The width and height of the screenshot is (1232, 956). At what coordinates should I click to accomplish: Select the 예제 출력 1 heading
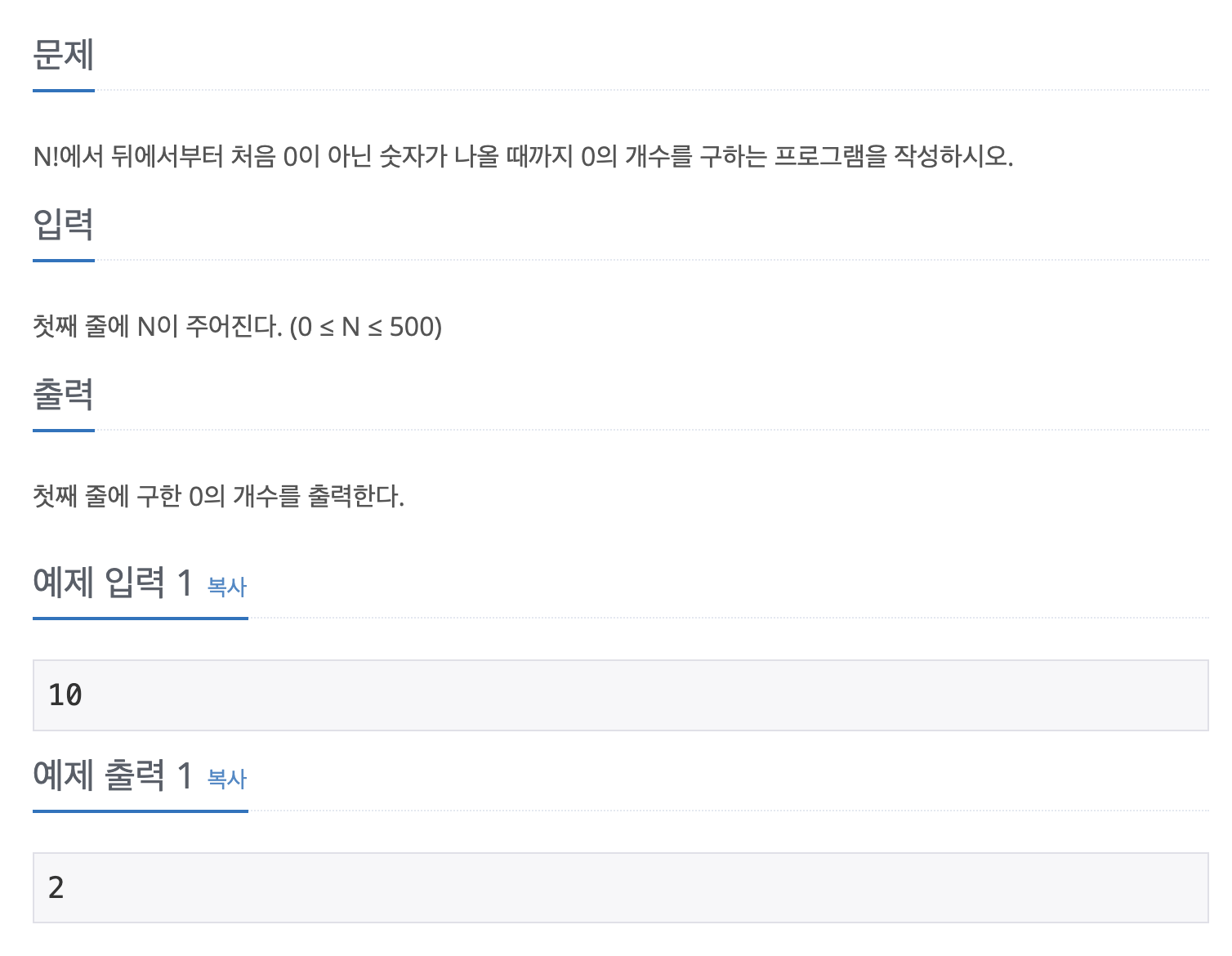[113, 775]
